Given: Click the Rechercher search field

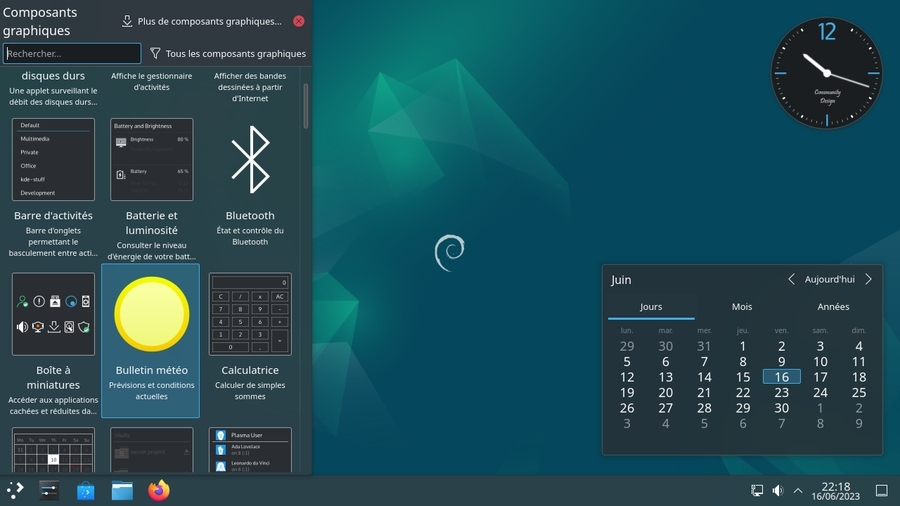Looking at the screenshot, I should [72, 53].
